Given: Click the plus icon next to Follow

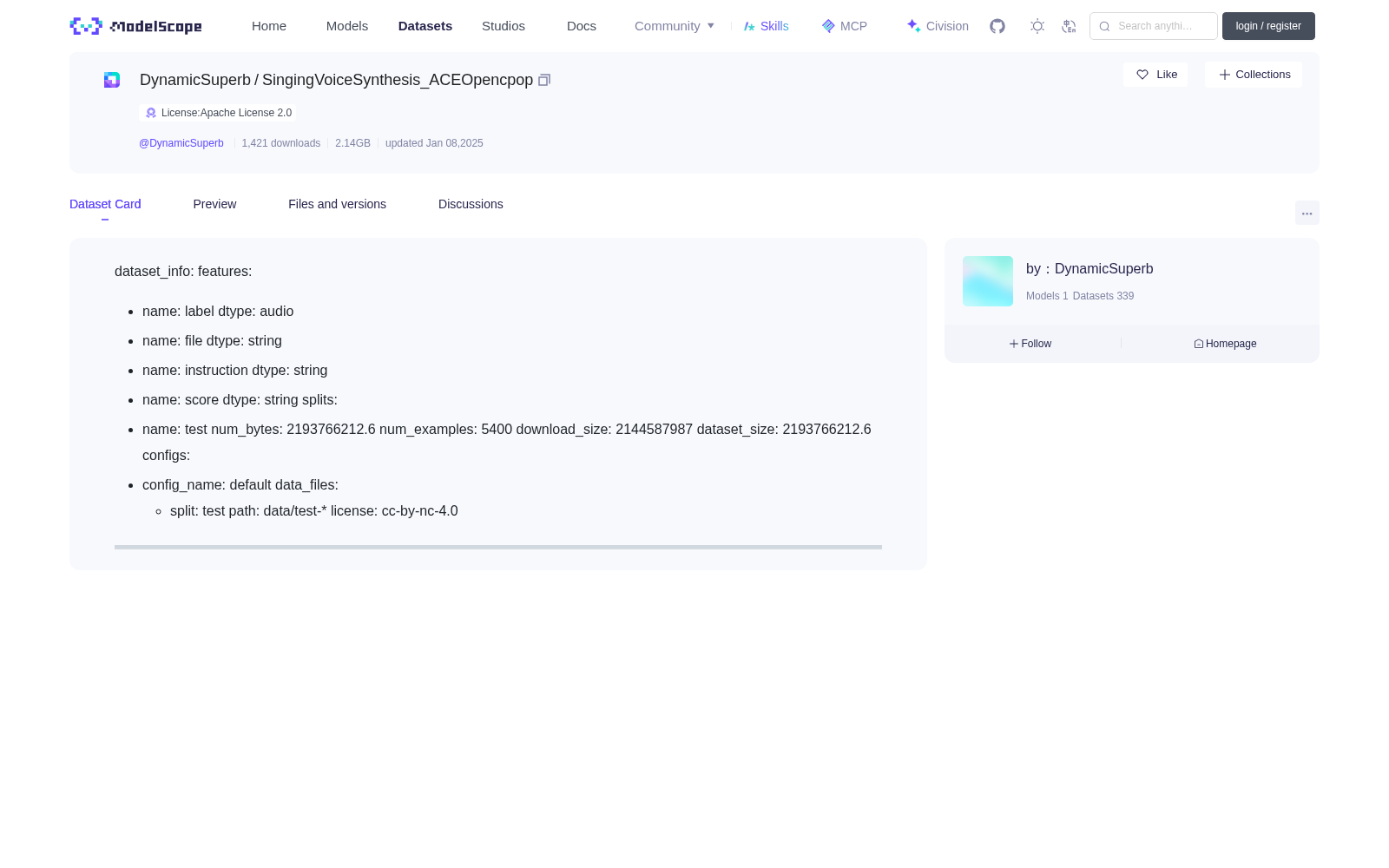Looking at the screenshot, I should (x=1014, y=344).
